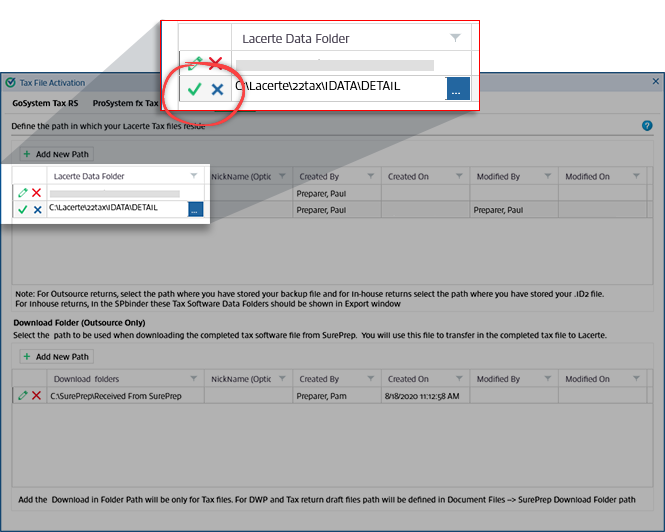Add New Path under Download Folder section
Image resolution: width=665 pixels, height=532 pixels.
coord(56,356)
